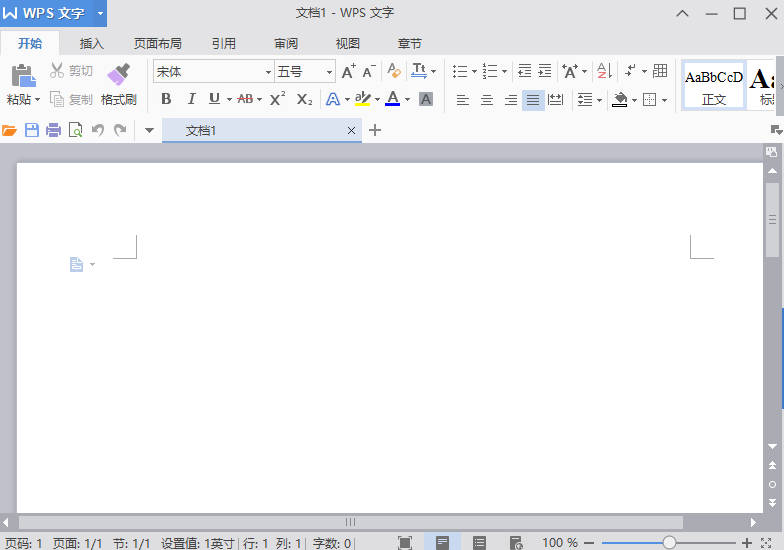
Task: Expand the WPS 文字 application menu arrow
Action: coord(100,13)
